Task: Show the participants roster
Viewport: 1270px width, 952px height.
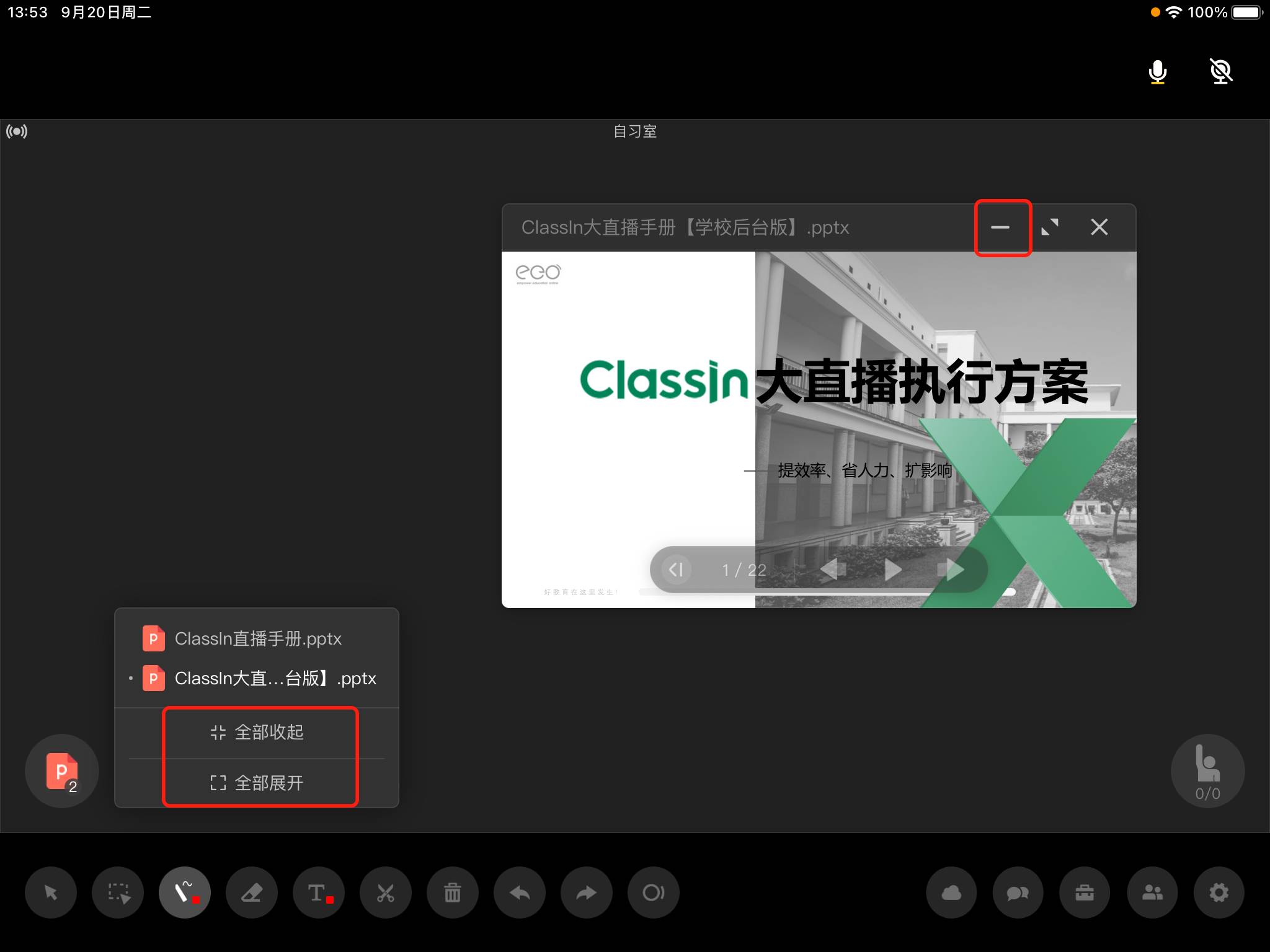Action: (x=1152, y=892)
